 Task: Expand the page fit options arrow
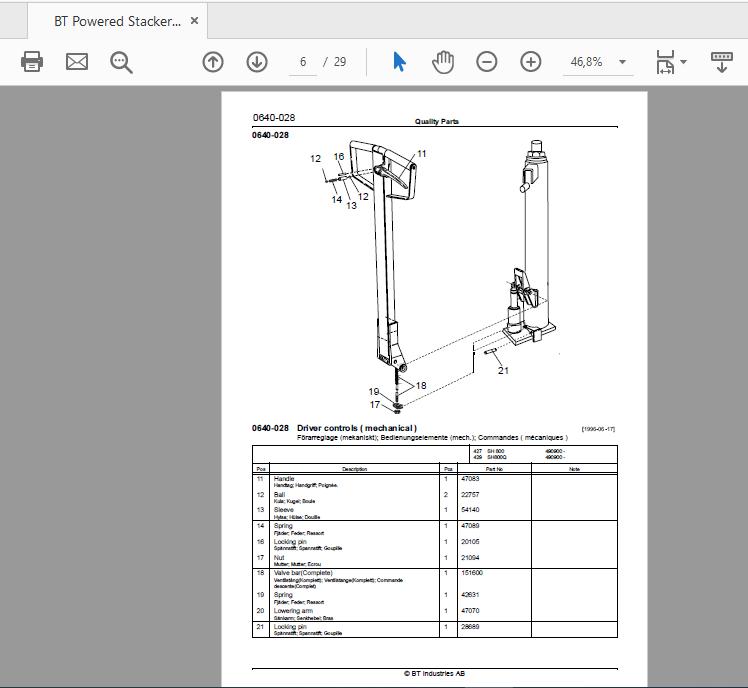point(683,62)
